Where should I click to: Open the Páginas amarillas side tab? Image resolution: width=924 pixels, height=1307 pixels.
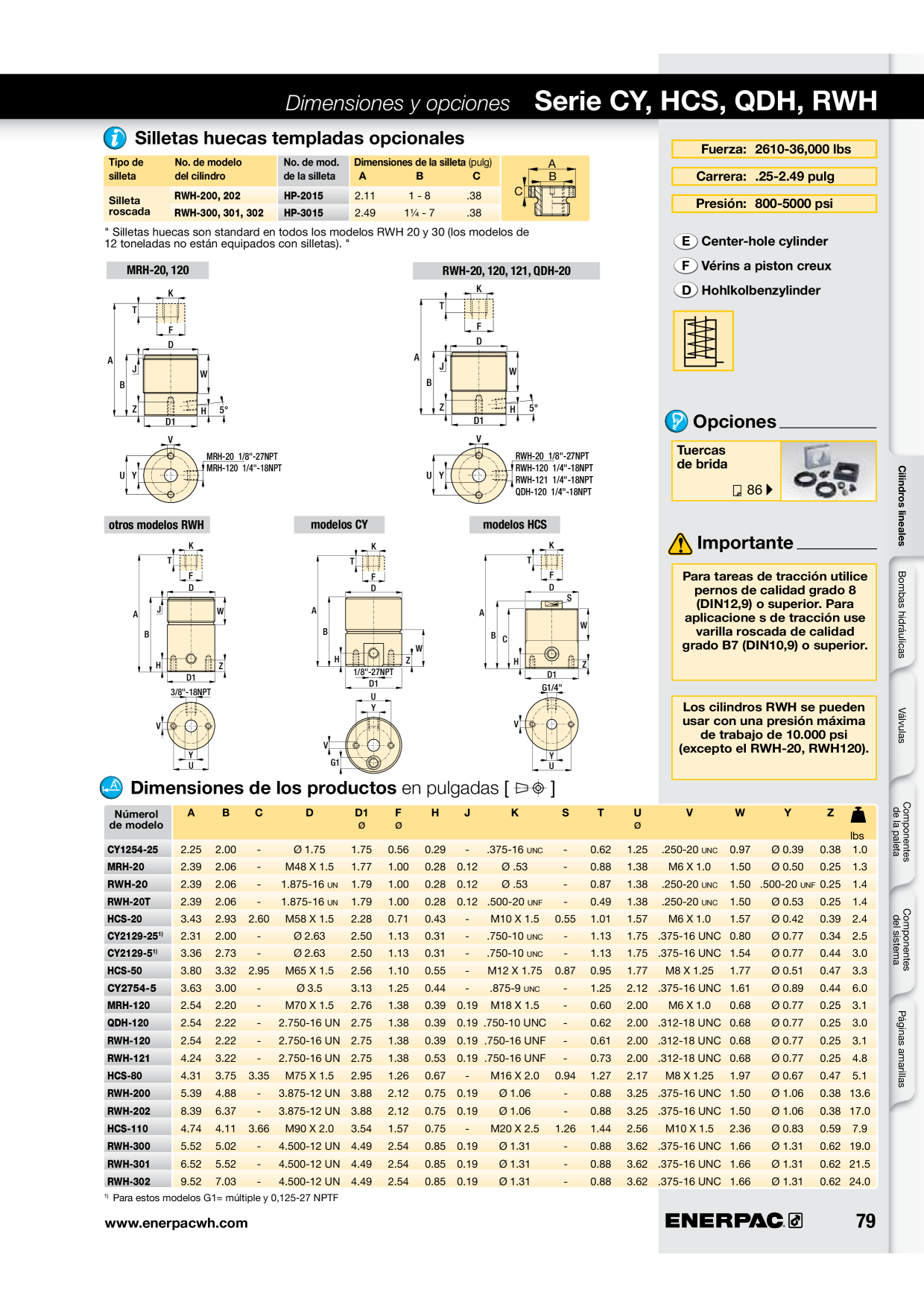coord(902,1049)
